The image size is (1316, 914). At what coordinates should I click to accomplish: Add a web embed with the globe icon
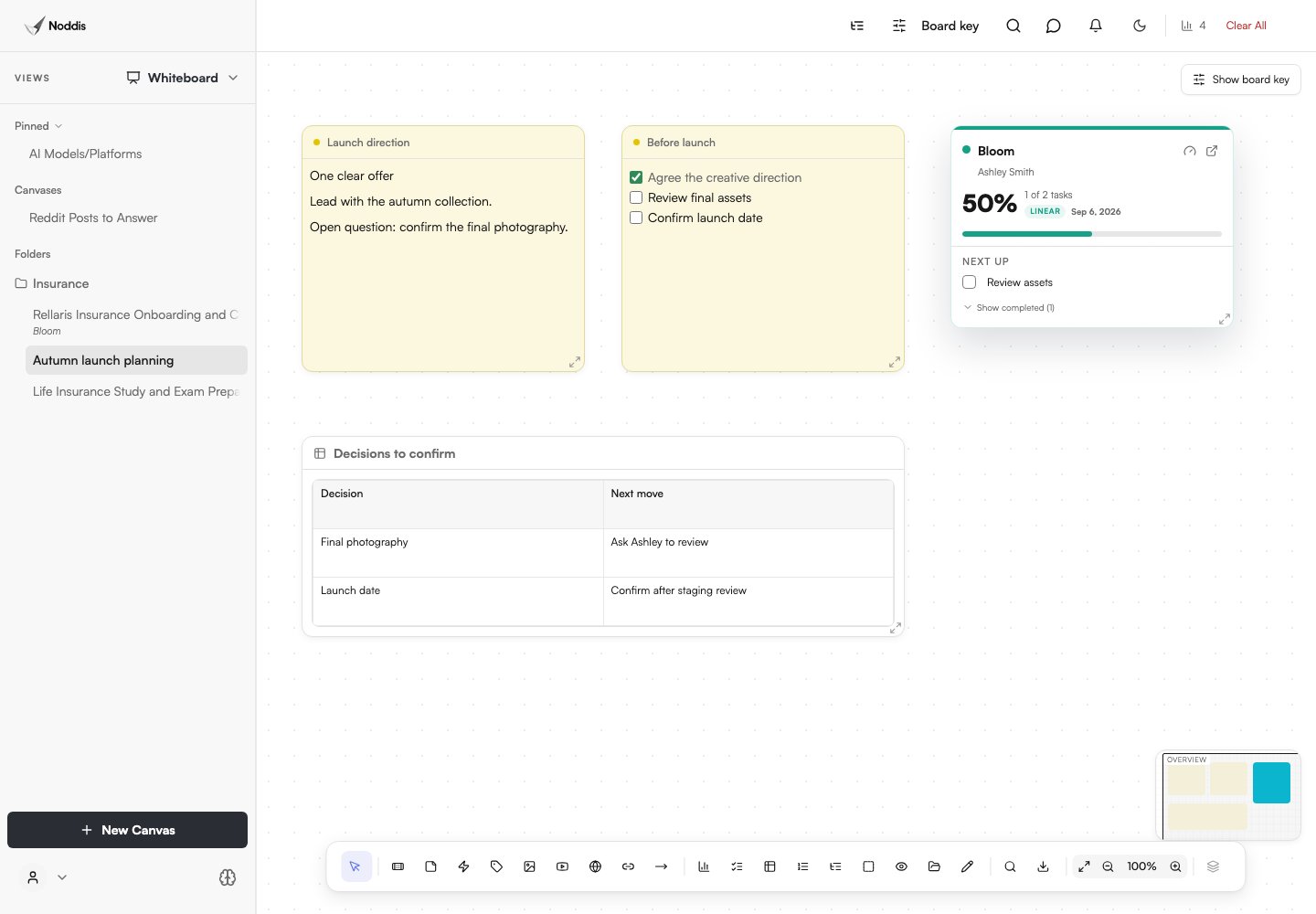(595, 866)
